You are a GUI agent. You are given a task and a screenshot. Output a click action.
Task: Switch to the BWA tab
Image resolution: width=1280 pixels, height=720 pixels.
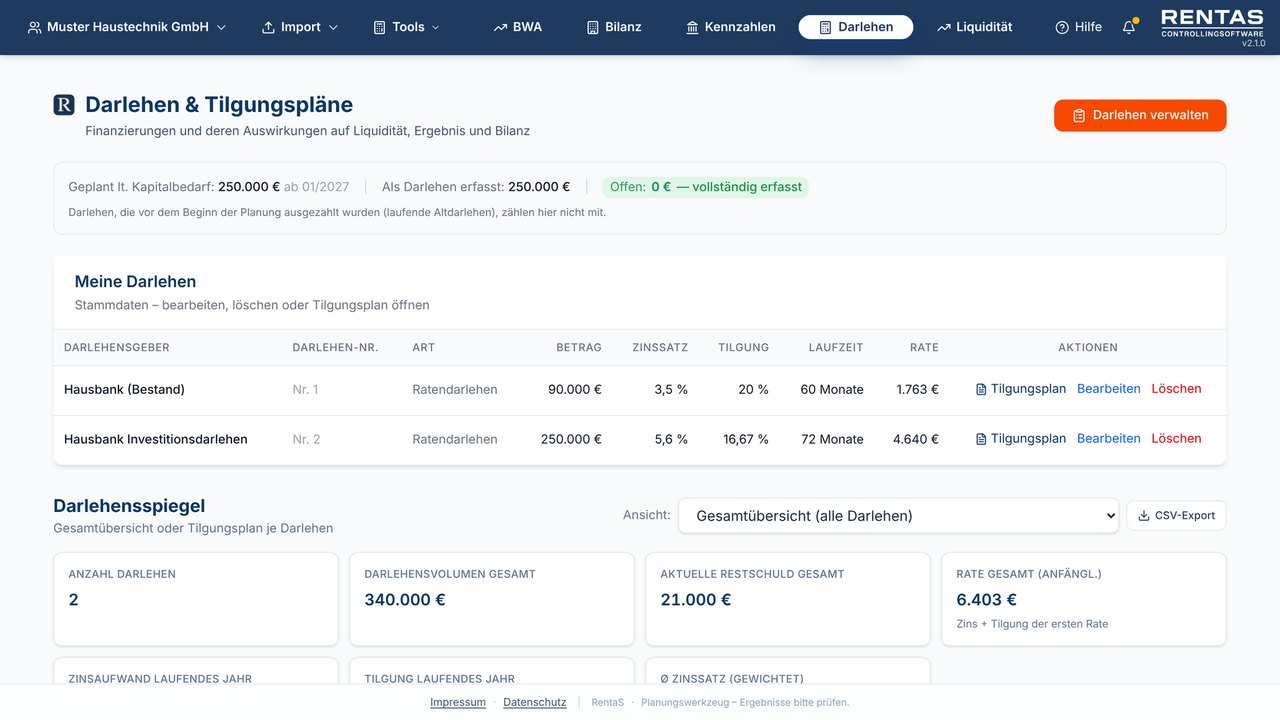518,27
